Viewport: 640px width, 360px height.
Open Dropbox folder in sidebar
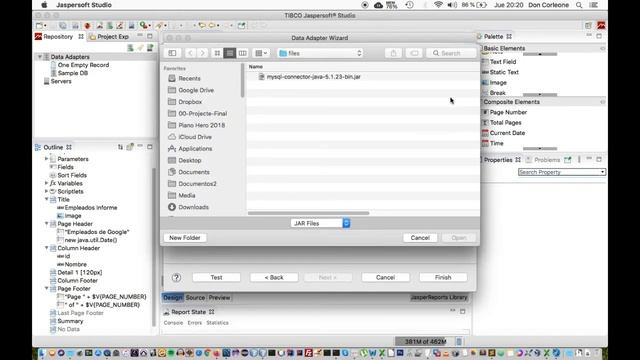[190, 102]
